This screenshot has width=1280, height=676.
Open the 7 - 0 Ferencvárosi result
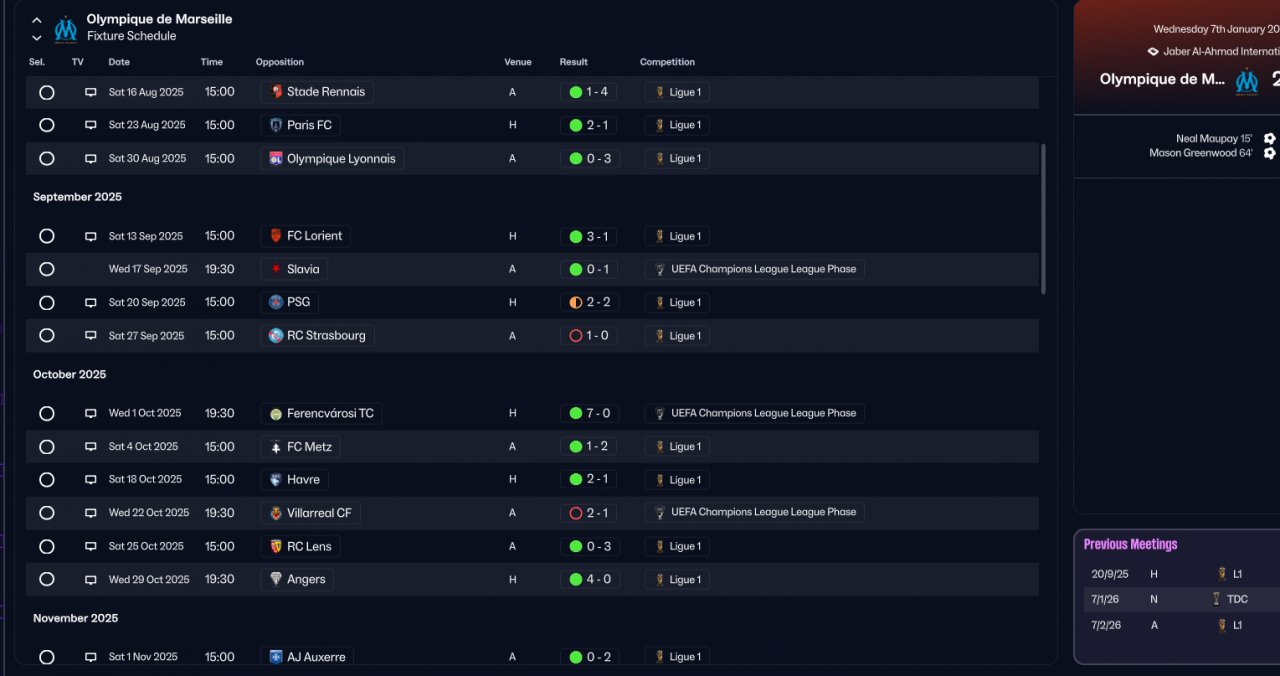click(x=589, y=413)
